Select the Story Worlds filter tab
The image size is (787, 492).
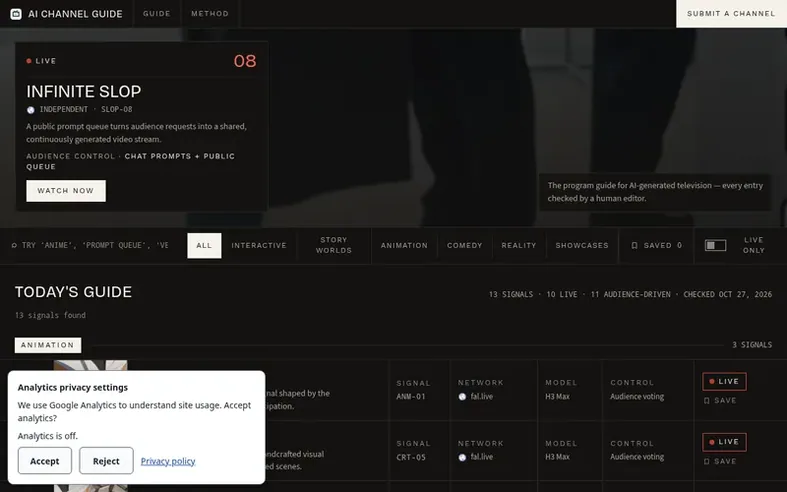[x=334, y=245]
